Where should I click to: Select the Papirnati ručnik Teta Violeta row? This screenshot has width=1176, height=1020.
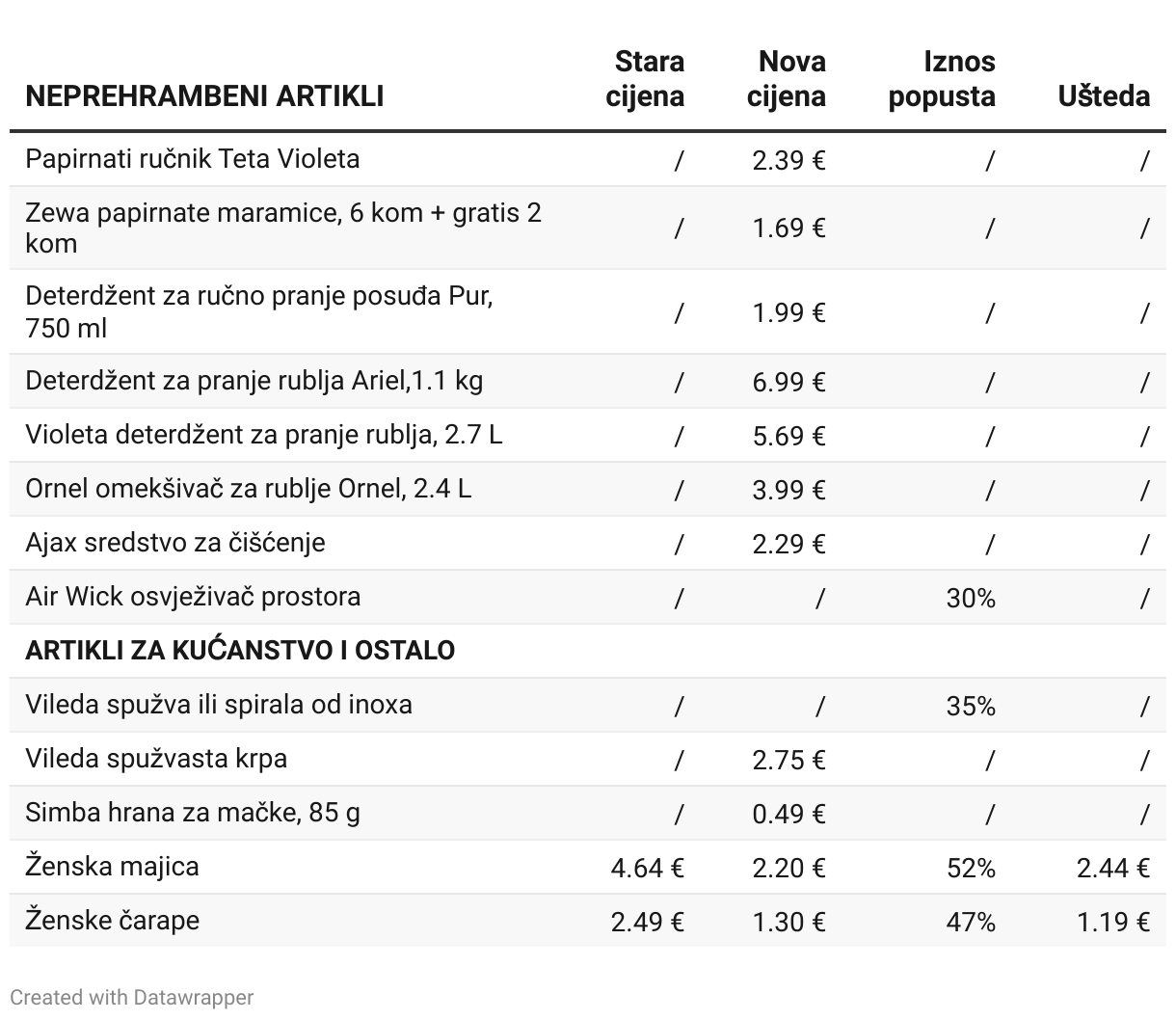point(193,159)
